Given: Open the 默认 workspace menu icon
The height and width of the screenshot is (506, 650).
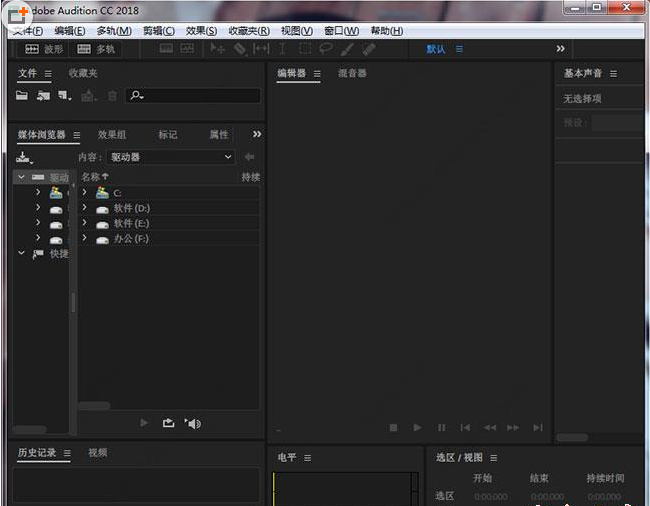Looking at the screenshot, I should (x=459, y=49).
